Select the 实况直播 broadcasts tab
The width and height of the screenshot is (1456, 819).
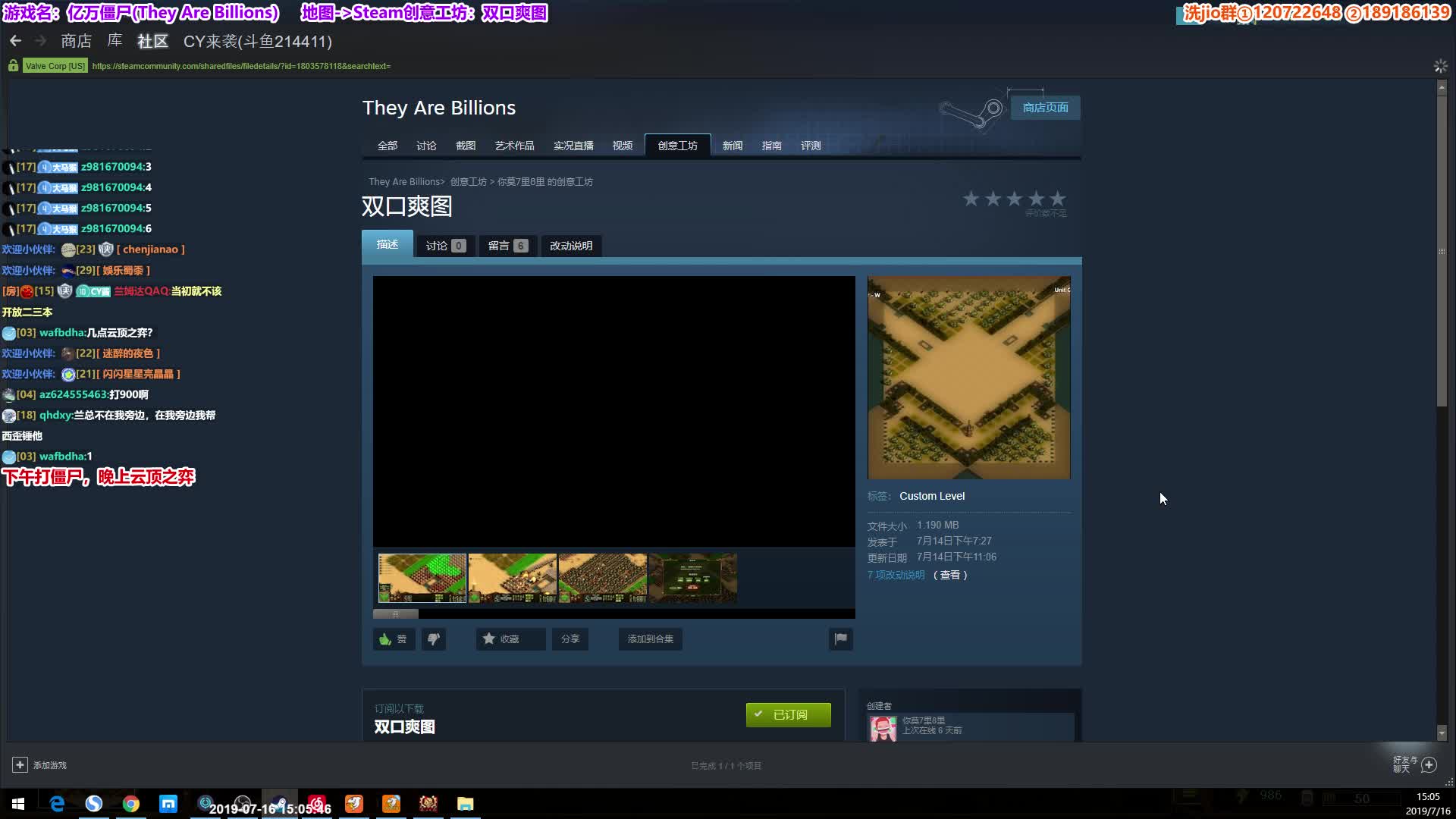573,146
